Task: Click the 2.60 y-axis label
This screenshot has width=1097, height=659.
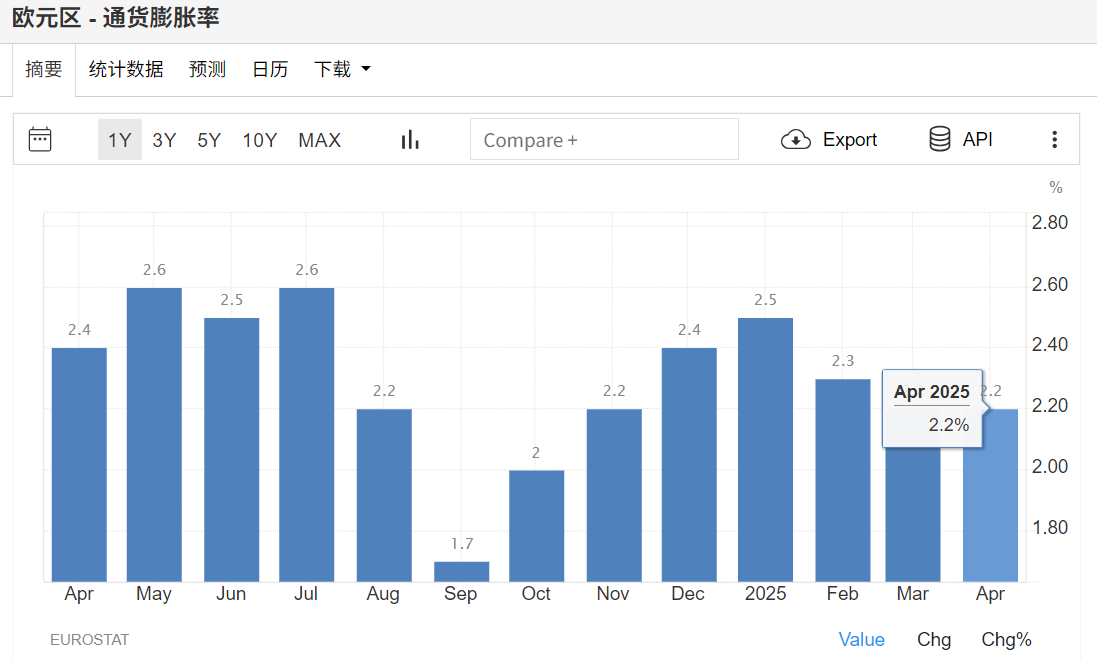Action: point(1049,284)
